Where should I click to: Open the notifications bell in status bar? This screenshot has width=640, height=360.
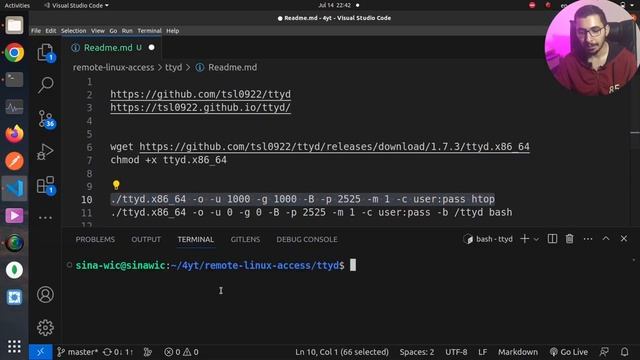[x=624, y=352]
